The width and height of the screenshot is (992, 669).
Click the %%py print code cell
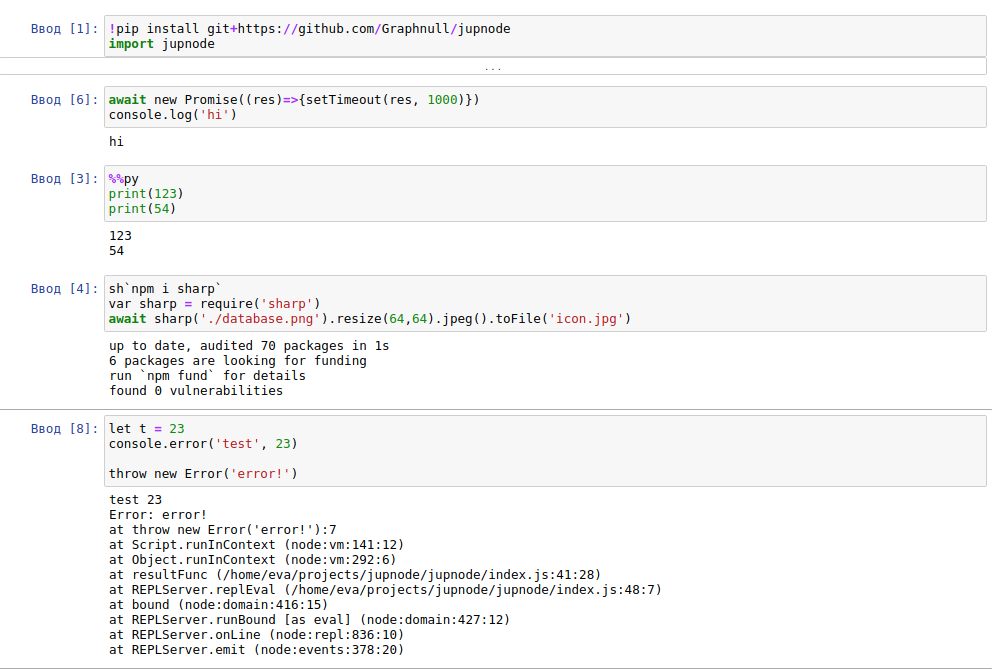pos(545,194)
